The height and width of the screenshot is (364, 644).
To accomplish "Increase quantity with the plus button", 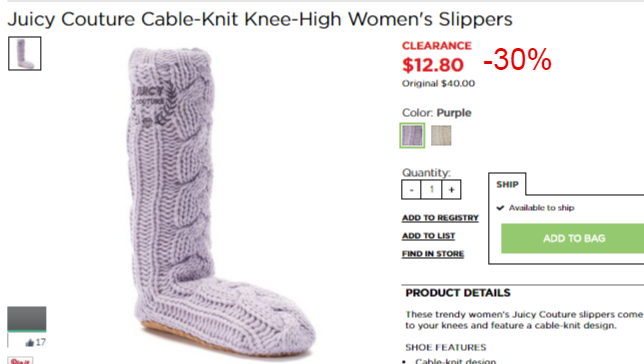I will 451,189.
